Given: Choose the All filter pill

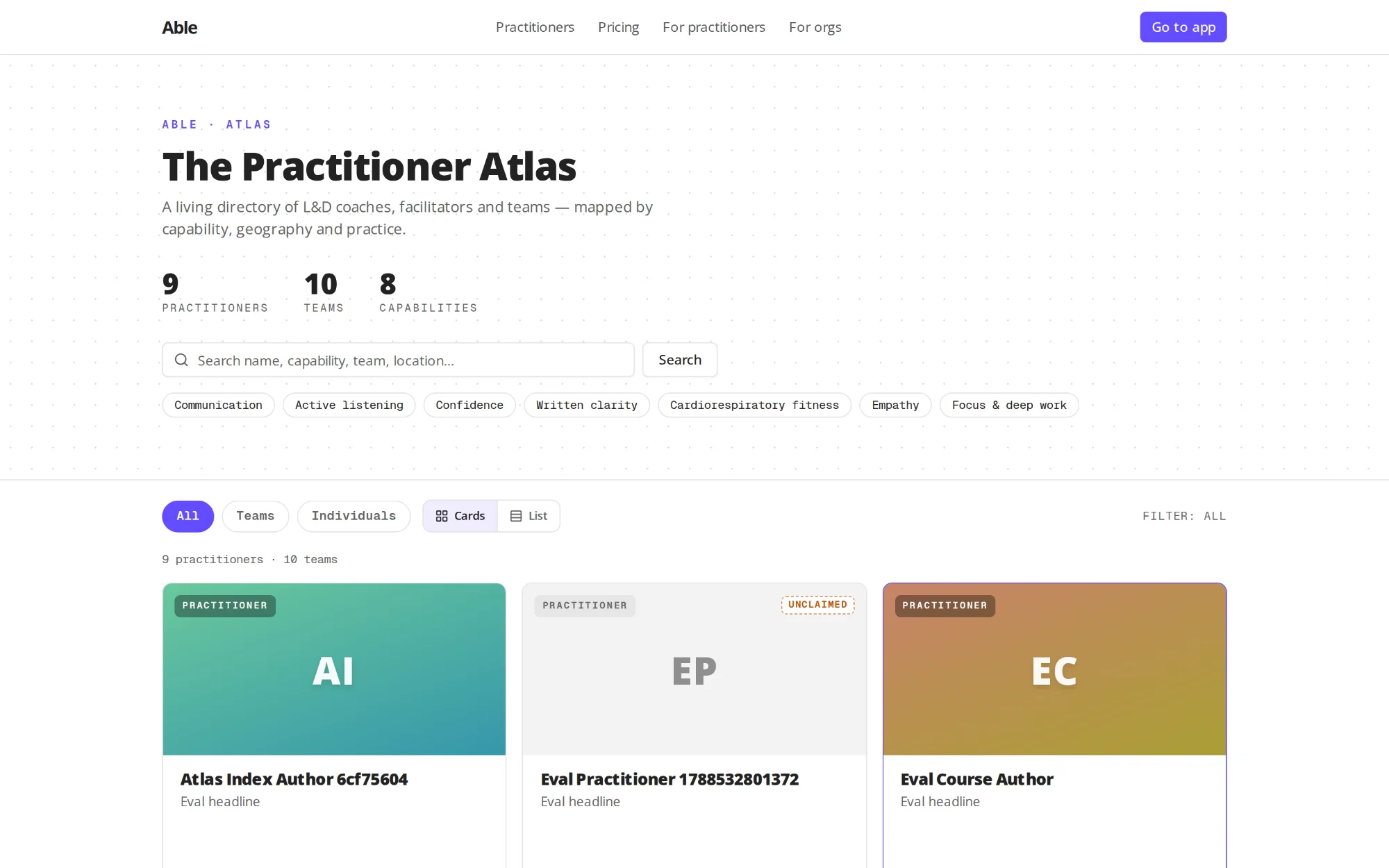Looking at the screenshot, I should click(188, 516).
